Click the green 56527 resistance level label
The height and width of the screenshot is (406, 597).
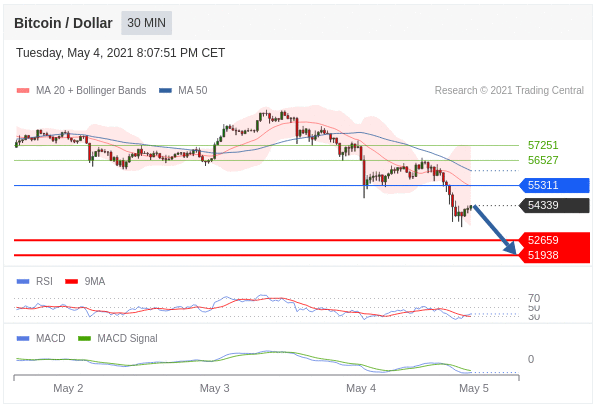tap(543, 160)
